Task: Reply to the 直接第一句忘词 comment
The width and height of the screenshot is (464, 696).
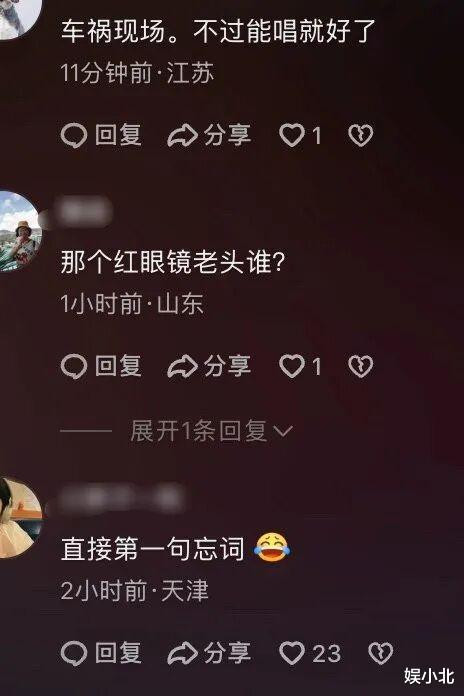Action: coord(101,653)
